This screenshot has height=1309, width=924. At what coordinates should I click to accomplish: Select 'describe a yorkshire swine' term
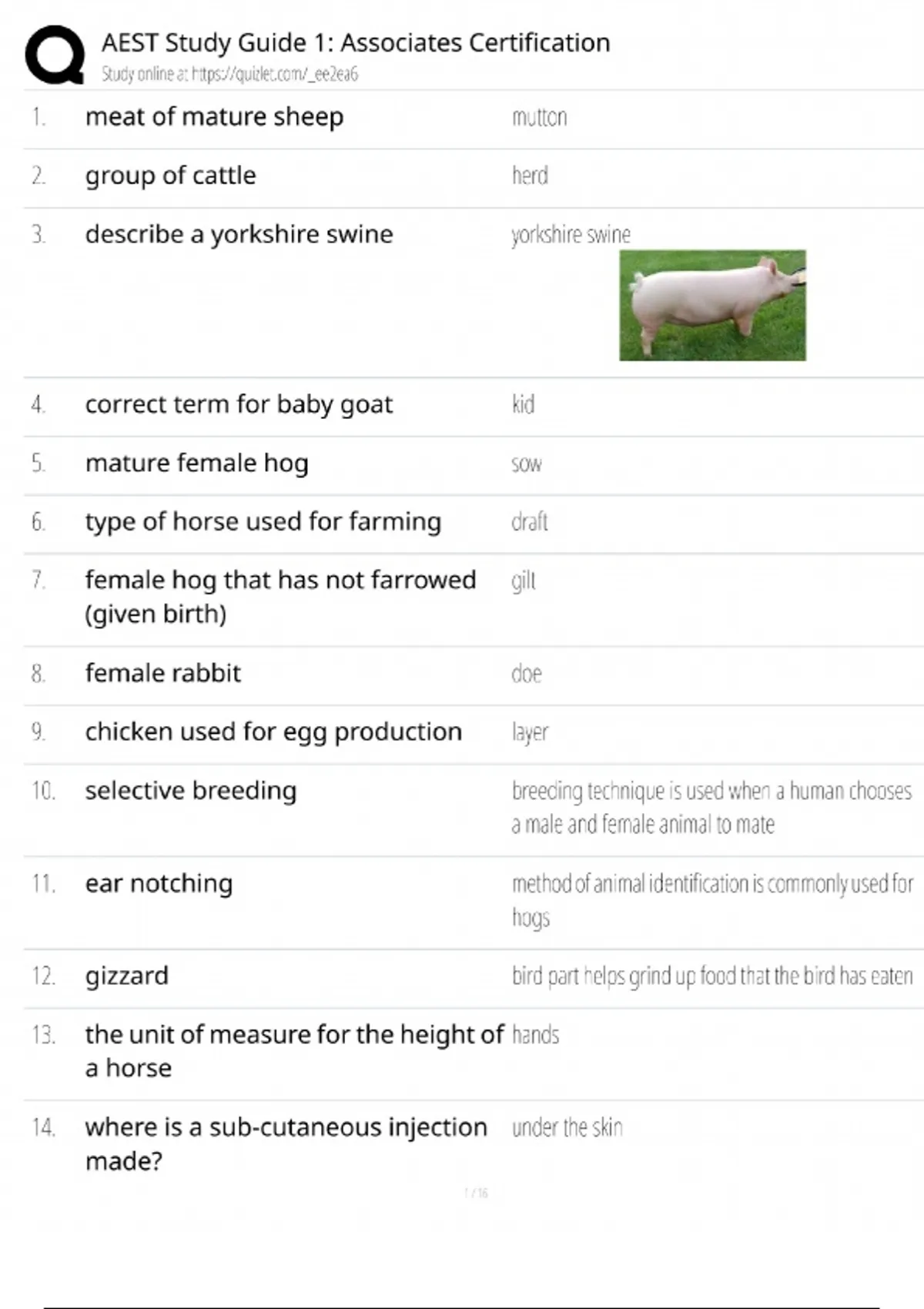point(239,234)
